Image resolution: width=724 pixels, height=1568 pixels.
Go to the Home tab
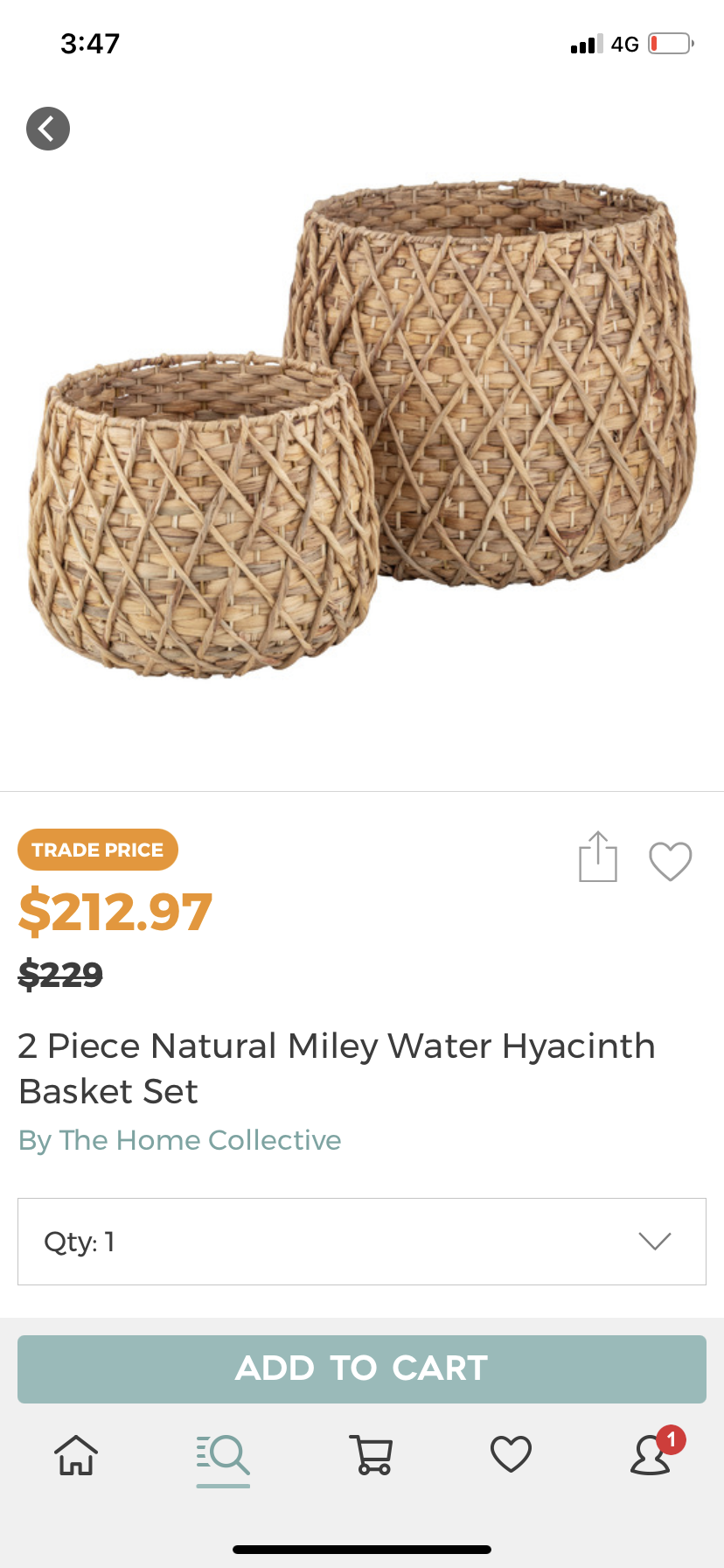pyautogui.click(x=76, y=1455)
